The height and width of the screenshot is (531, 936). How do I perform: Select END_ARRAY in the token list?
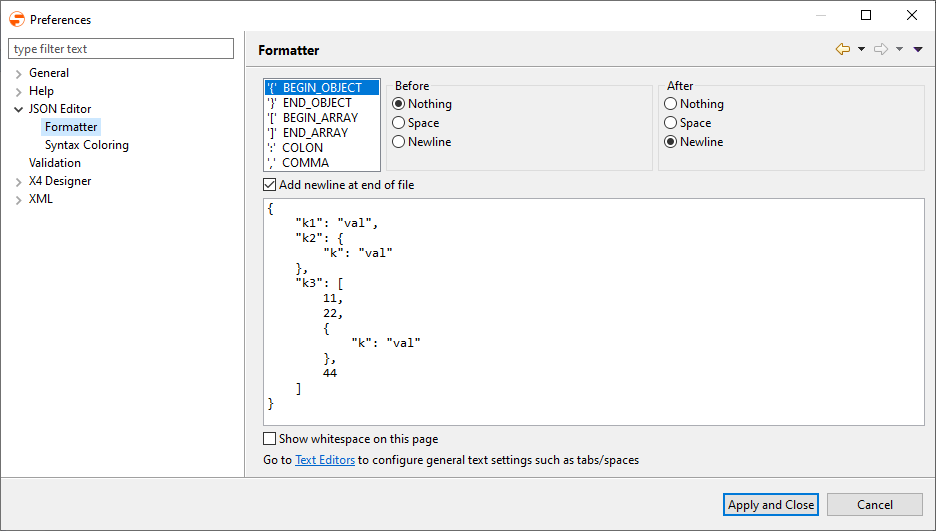pyautogui.click(x=315, y=132)
